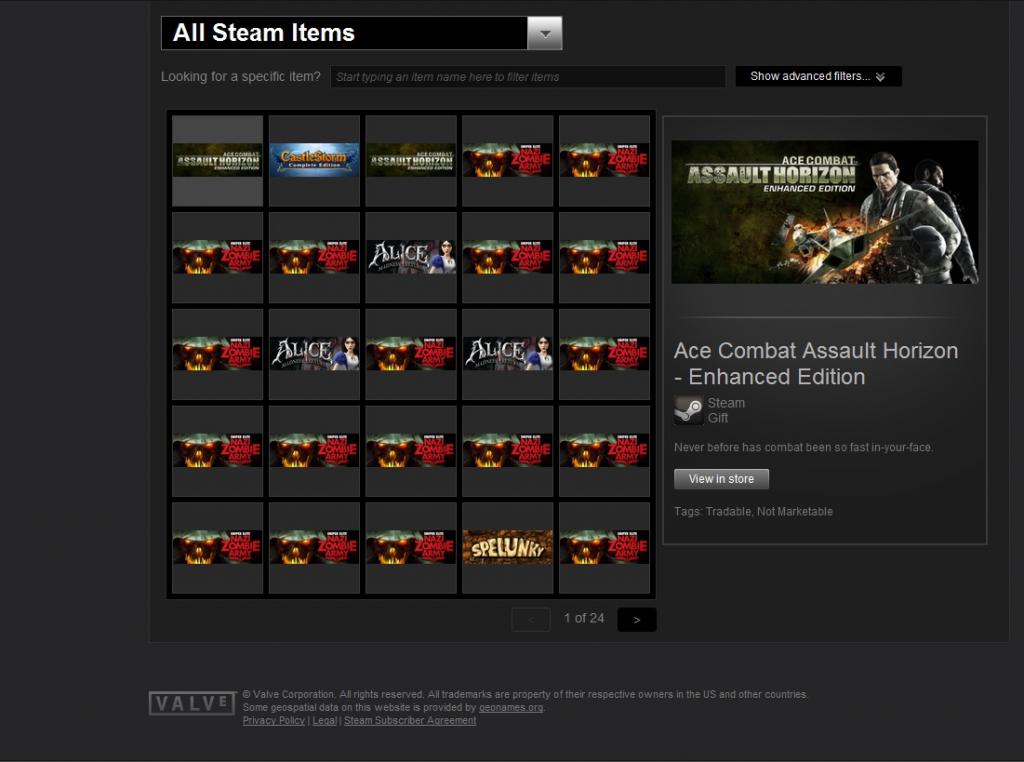Click the "© Valve Corporation. All rights reserved" text
The width and height of the screenshot is (1024, 762).
pos(333,694)
